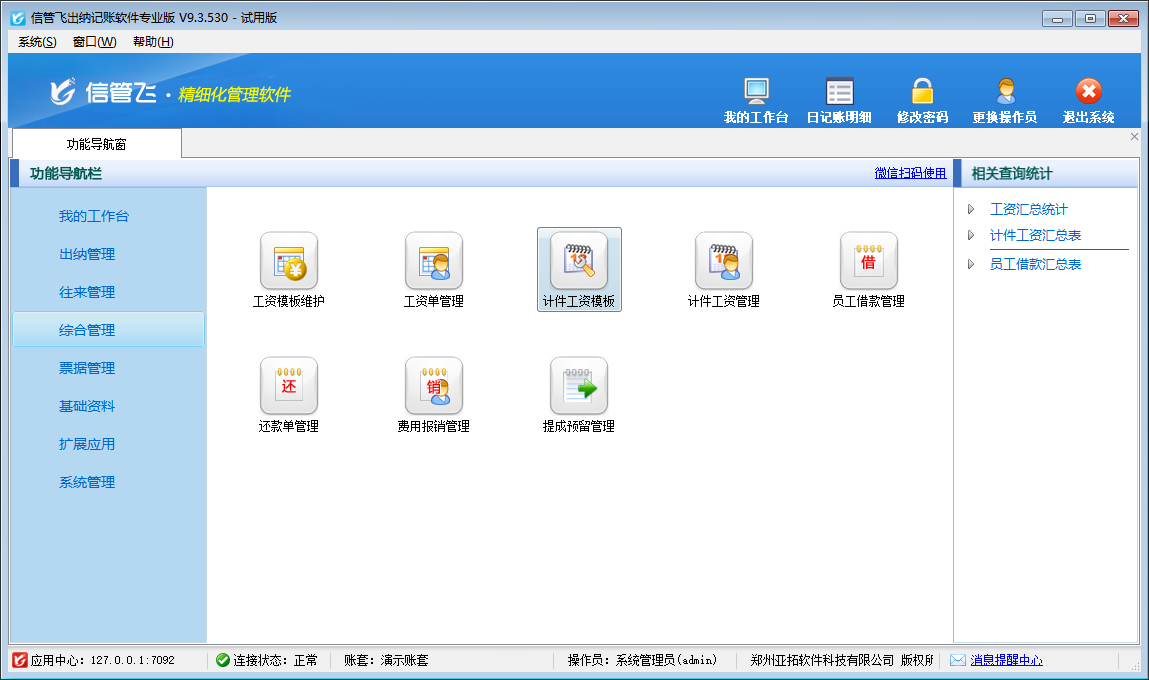Viewport: 1149px width, 680px height.
Task: Open the 工资模板维护 icon
Action: pyautogui.click(x=288, y=262)
